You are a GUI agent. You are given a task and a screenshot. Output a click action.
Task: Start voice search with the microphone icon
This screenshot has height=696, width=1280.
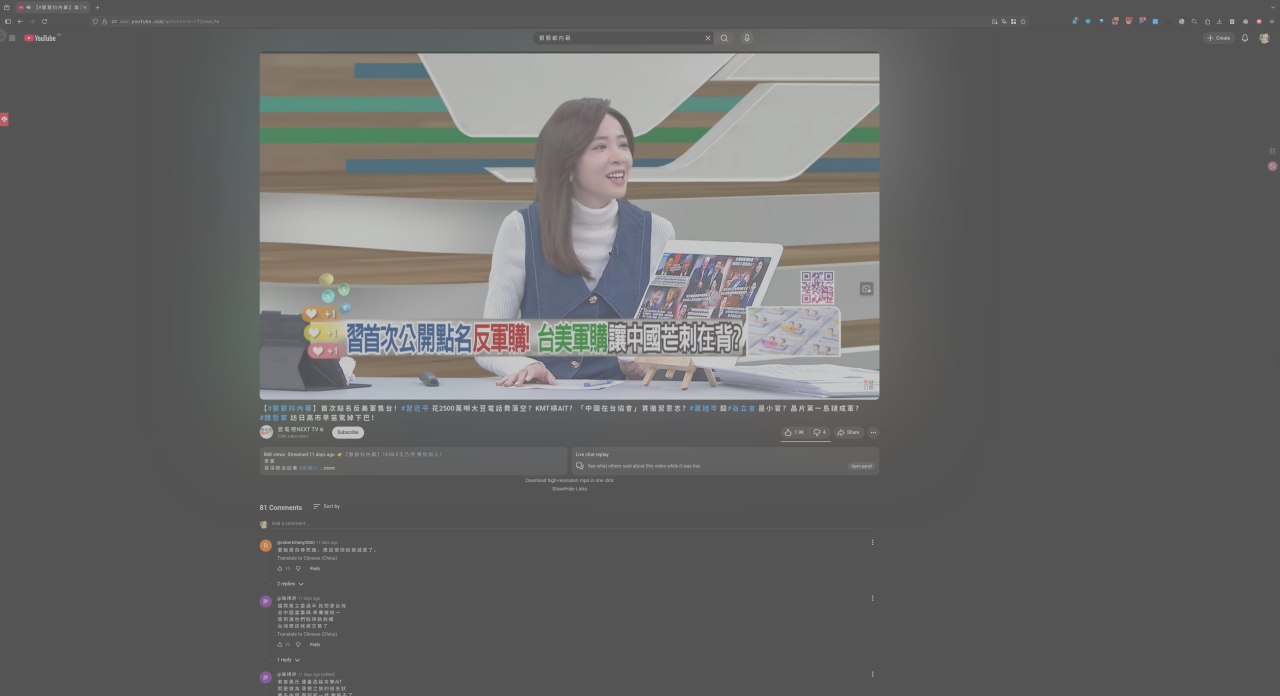[x=746, y=38]
